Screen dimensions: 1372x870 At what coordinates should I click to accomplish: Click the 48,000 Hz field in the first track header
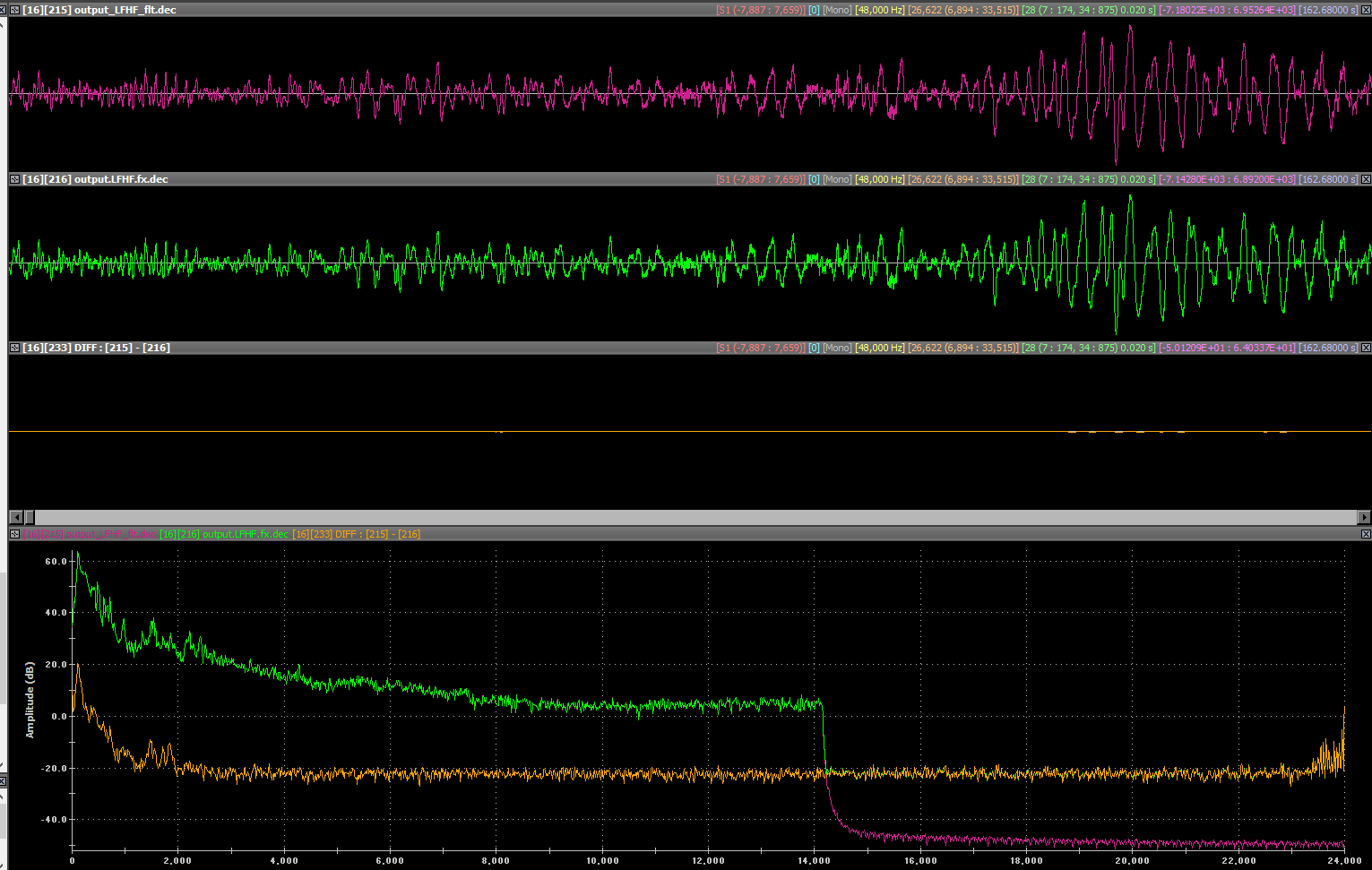click(879, 10)
